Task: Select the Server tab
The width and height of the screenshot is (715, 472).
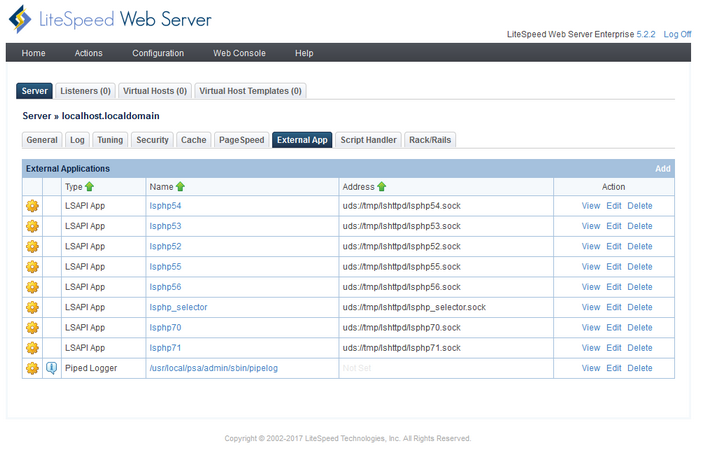Action: click(35, 91)
